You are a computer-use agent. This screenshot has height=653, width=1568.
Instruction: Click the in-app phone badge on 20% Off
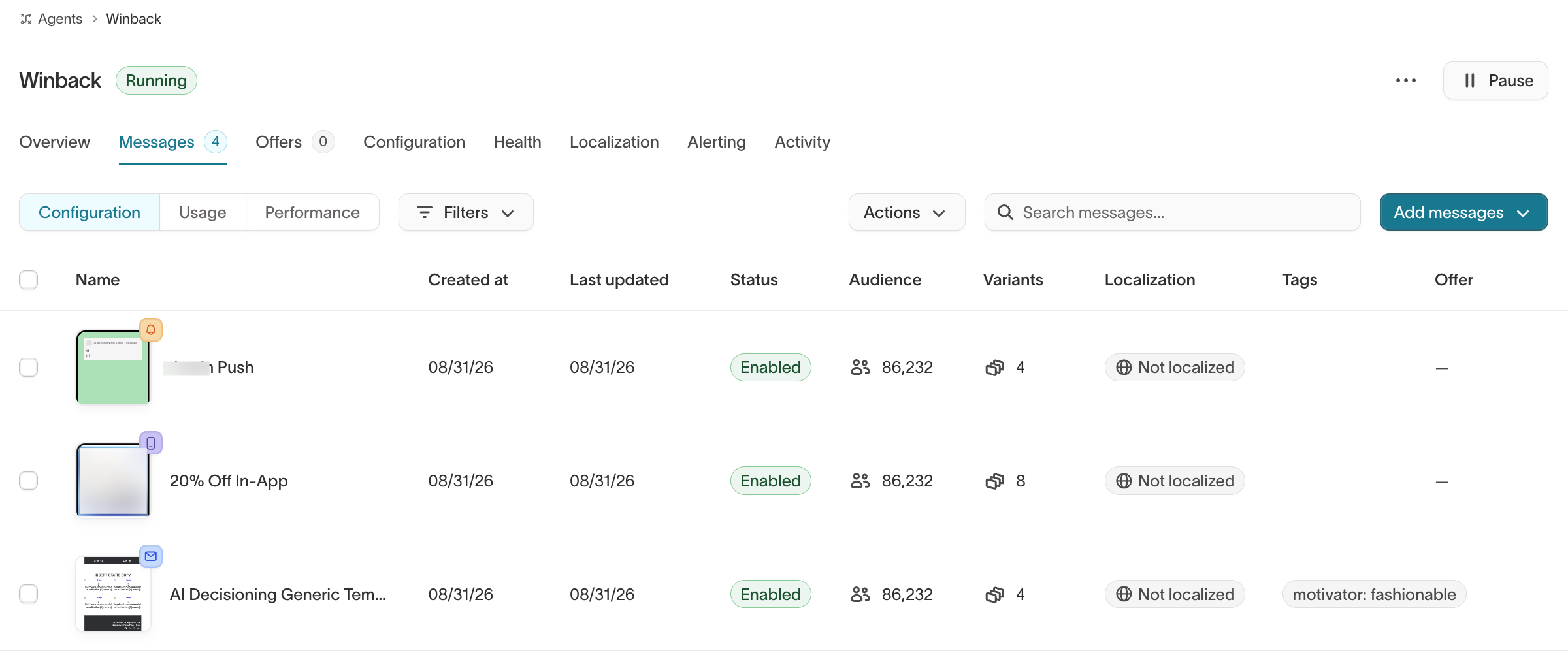tap(151, 443)
